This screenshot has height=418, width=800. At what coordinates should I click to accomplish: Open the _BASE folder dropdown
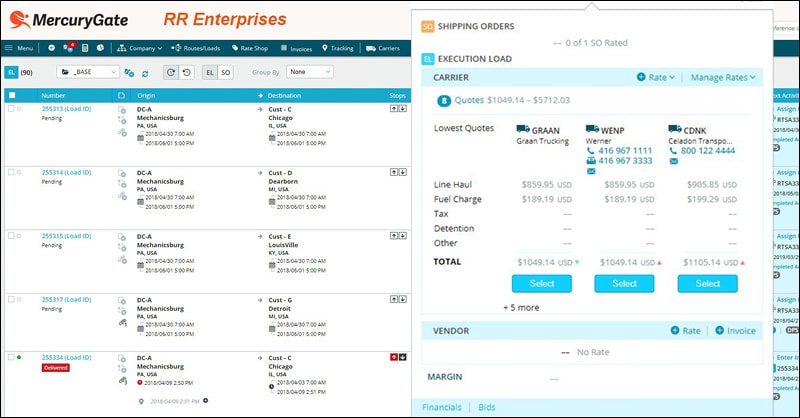pos(88,72)
